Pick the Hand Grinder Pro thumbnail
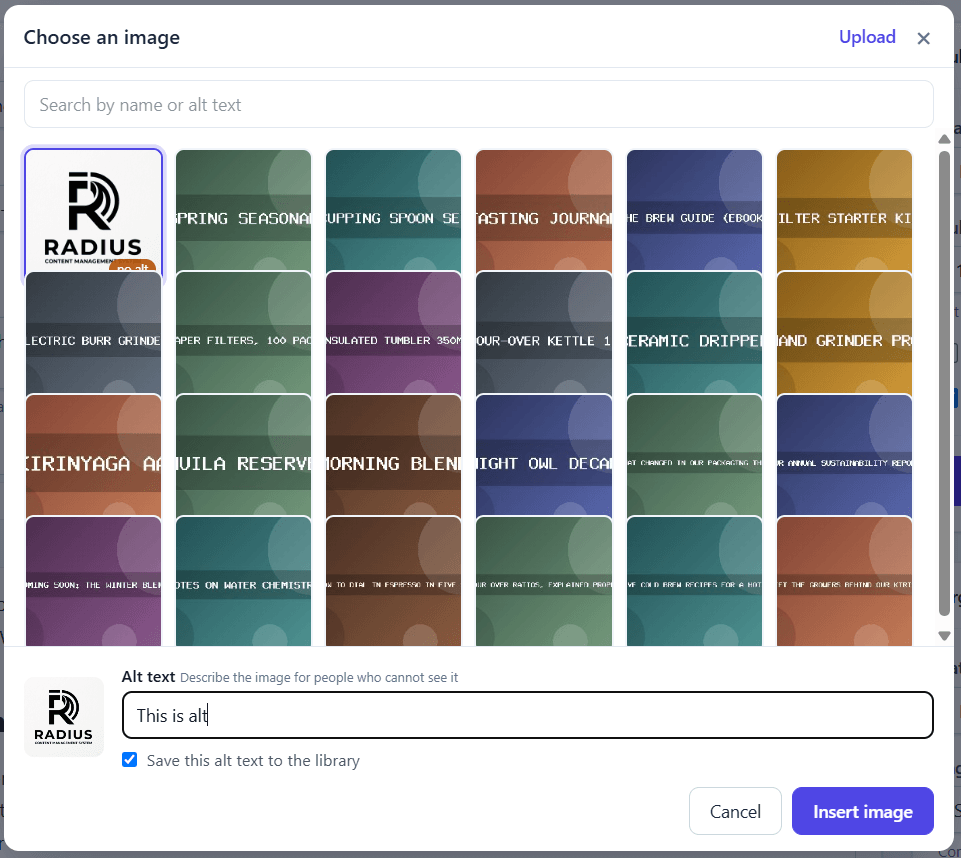This screenshot has height=858, width=961. point(845,333)
